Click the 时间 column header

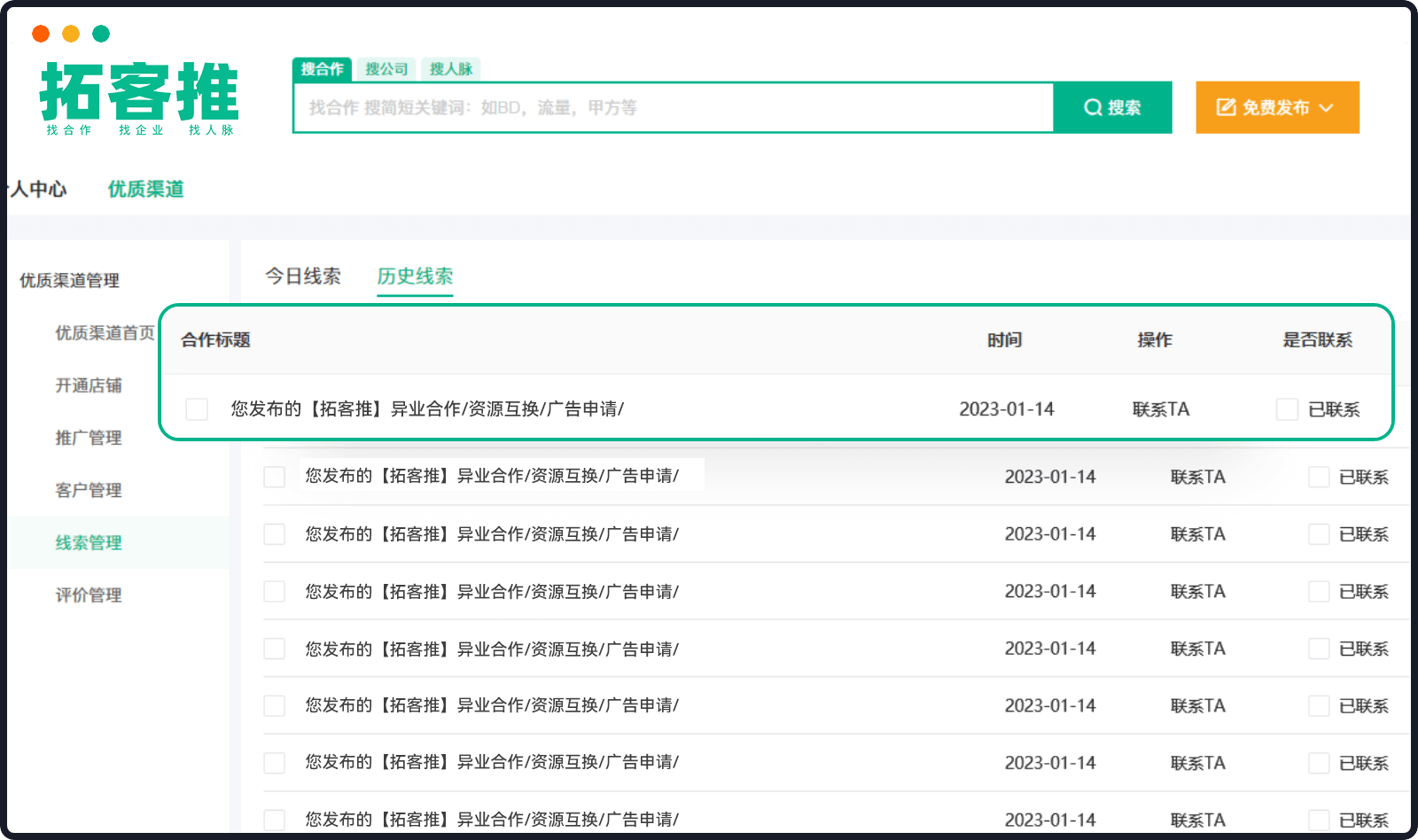click(x=1005, y=340)
